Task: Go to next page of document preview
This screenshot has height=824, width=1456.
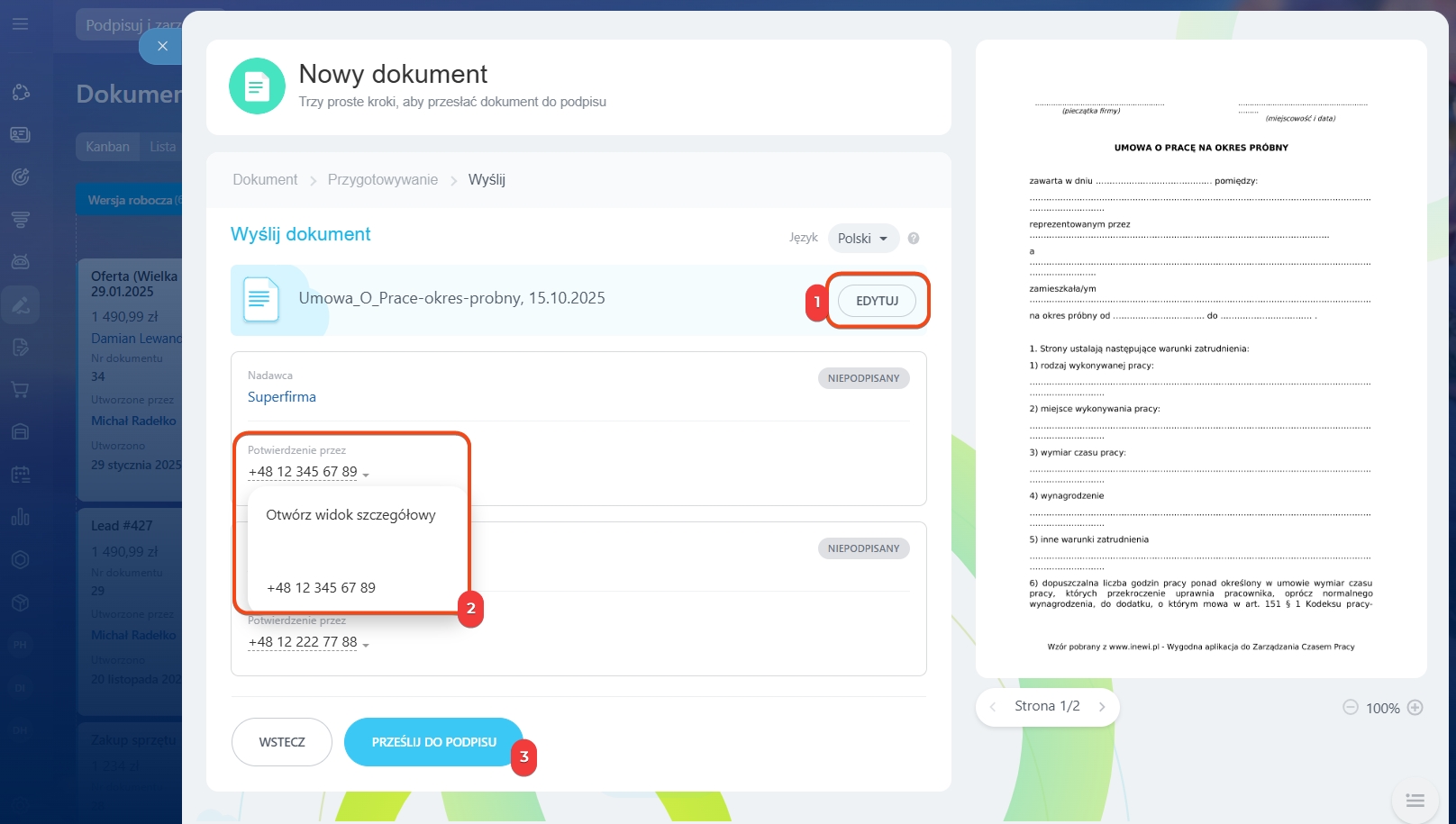Action: [1101, 707]
